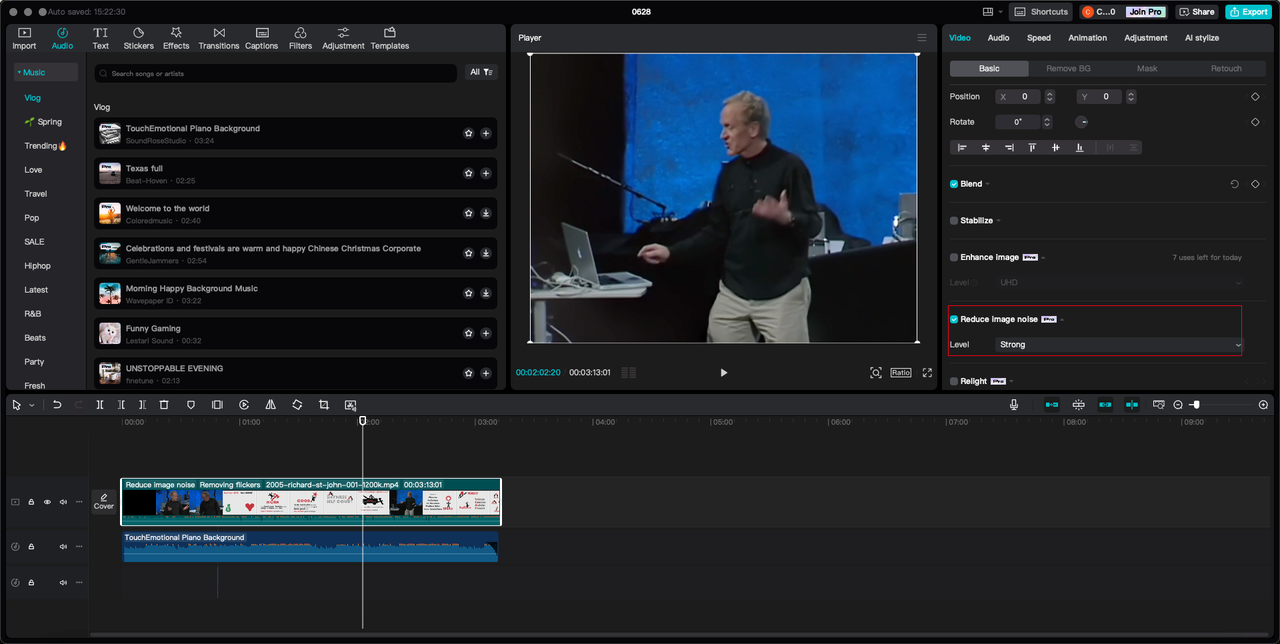Open the Filters panel
The image size is (1280, 644).
(x=300, y=38)
